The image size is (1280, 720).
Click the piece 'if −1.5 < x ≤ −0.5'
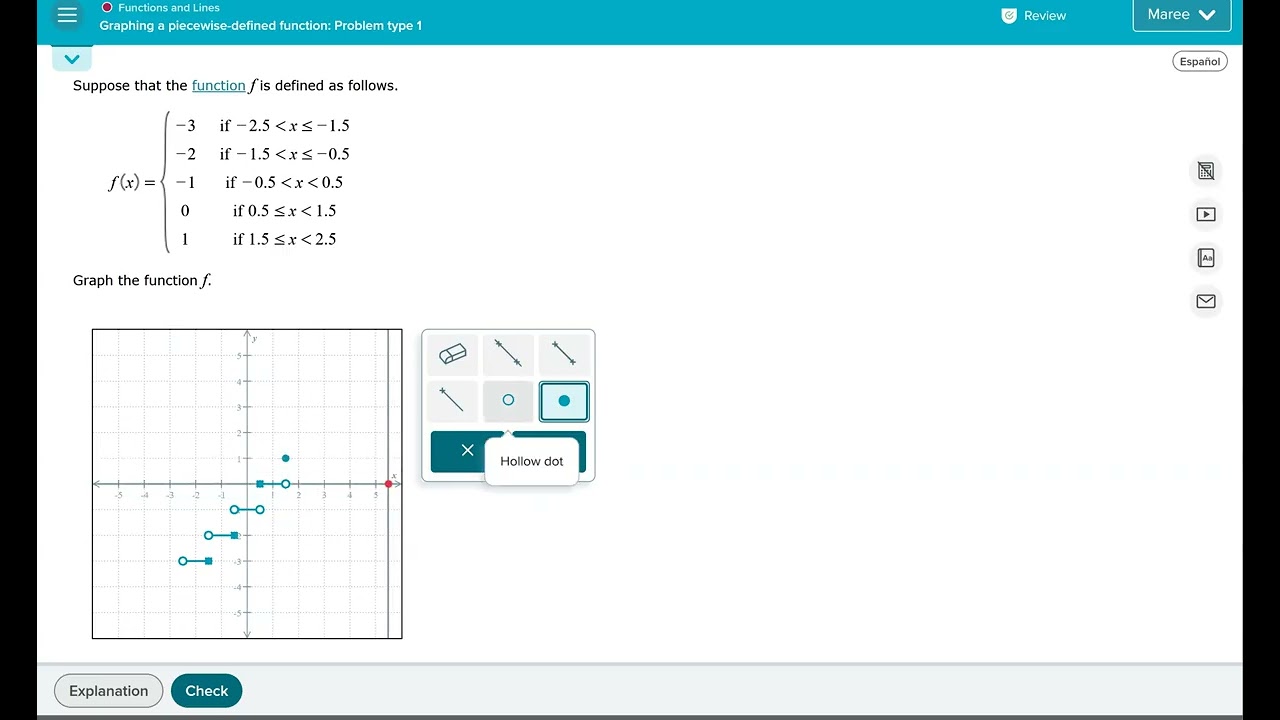coord(285,154)
